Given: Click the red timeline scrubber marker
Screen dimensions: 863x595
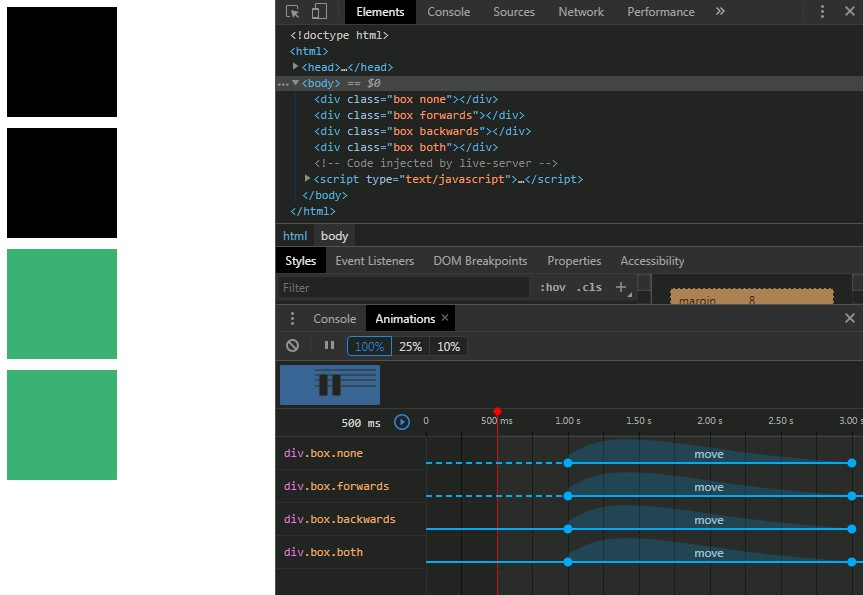Looking at the screenshot, I should (498, 411).
